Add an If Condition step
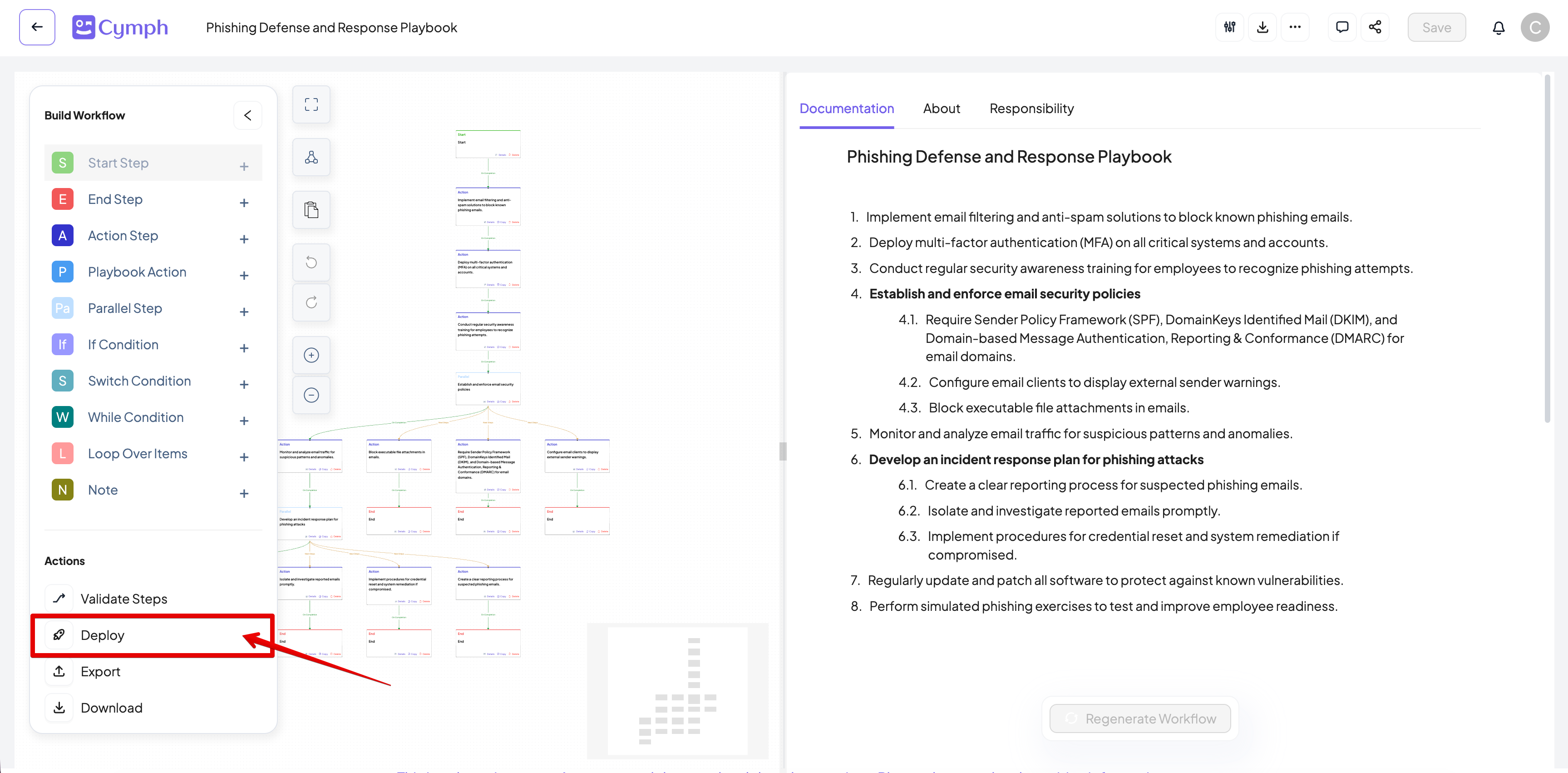1568x773 pixels. [244, 348]
